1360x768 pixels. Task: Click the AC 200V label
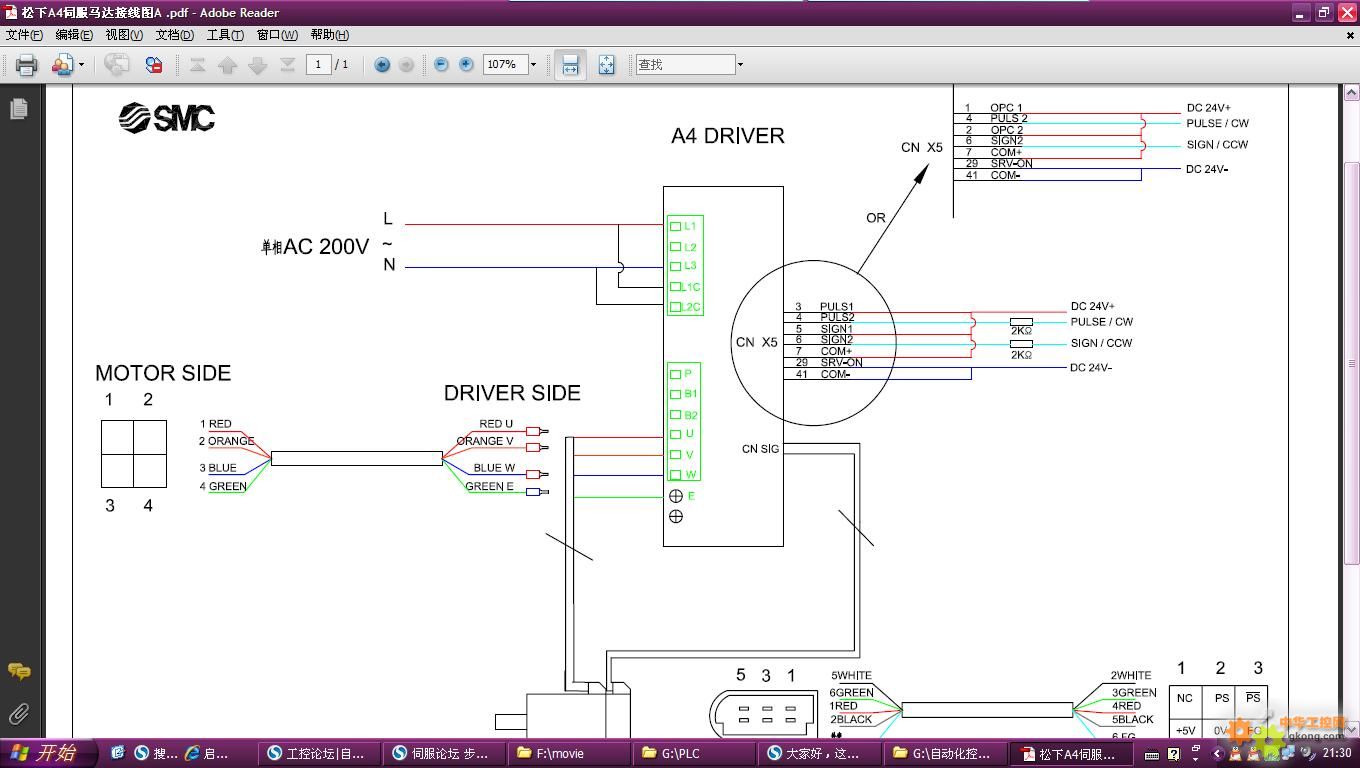[326, 246]
